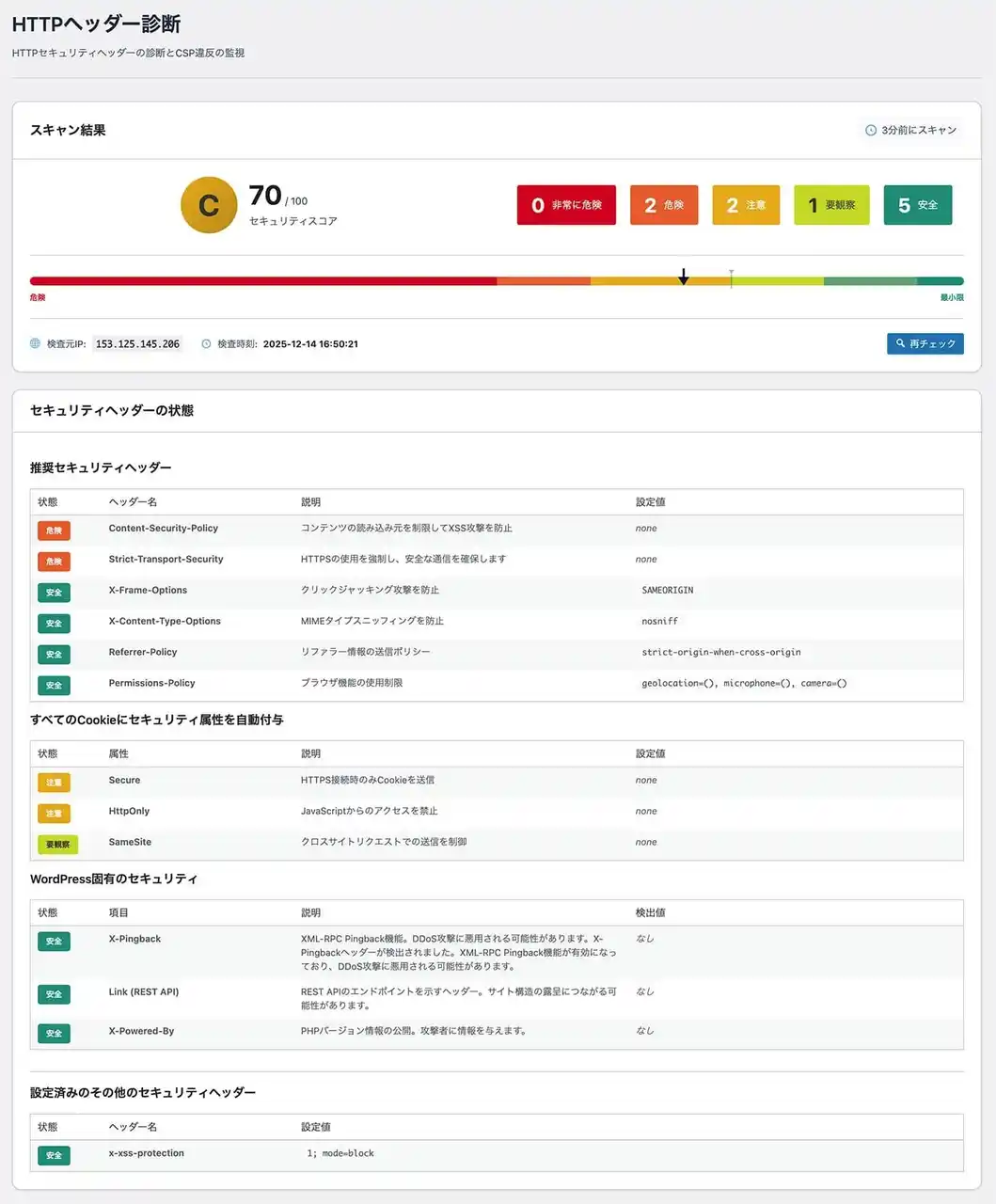This screenshot has width=996, height=1204.
Task: Click the clock icon beside 3分前にスキャン
Action: coord(871,131)
